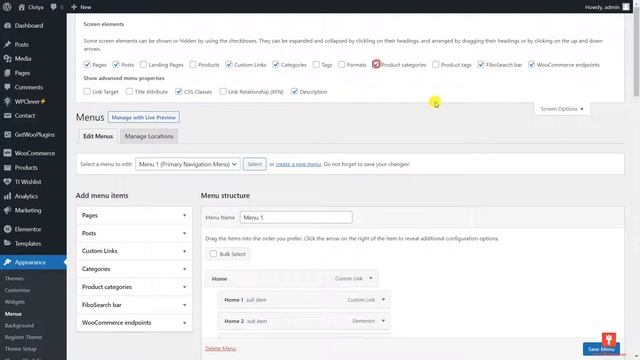Image resolution: width=640 pixels, height=360 pixels.
Task: Open the Marketing megaphone icon
Action: point(7,210)
